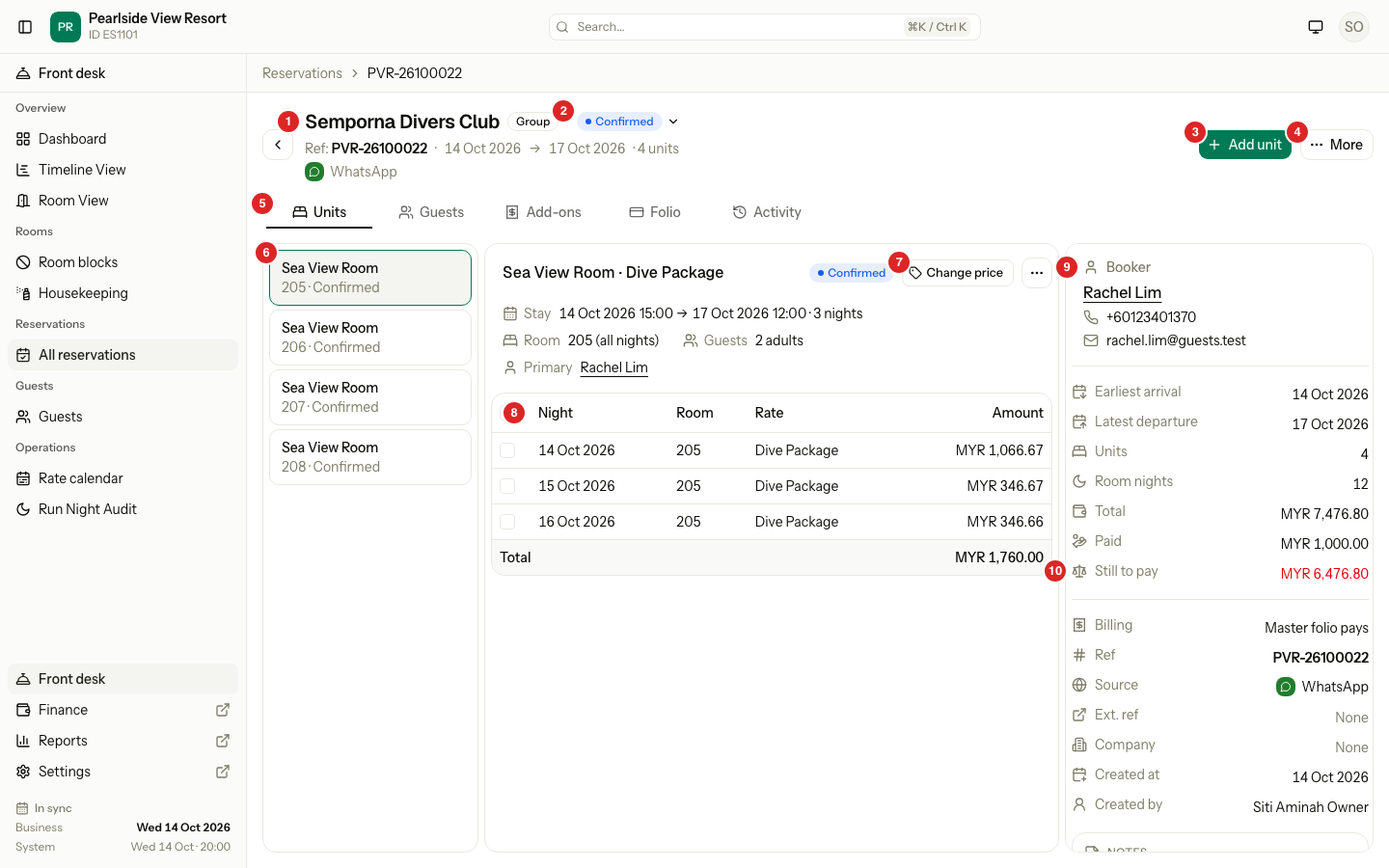Click the mail icon beside rachel.lim@guests.test

1091,340
